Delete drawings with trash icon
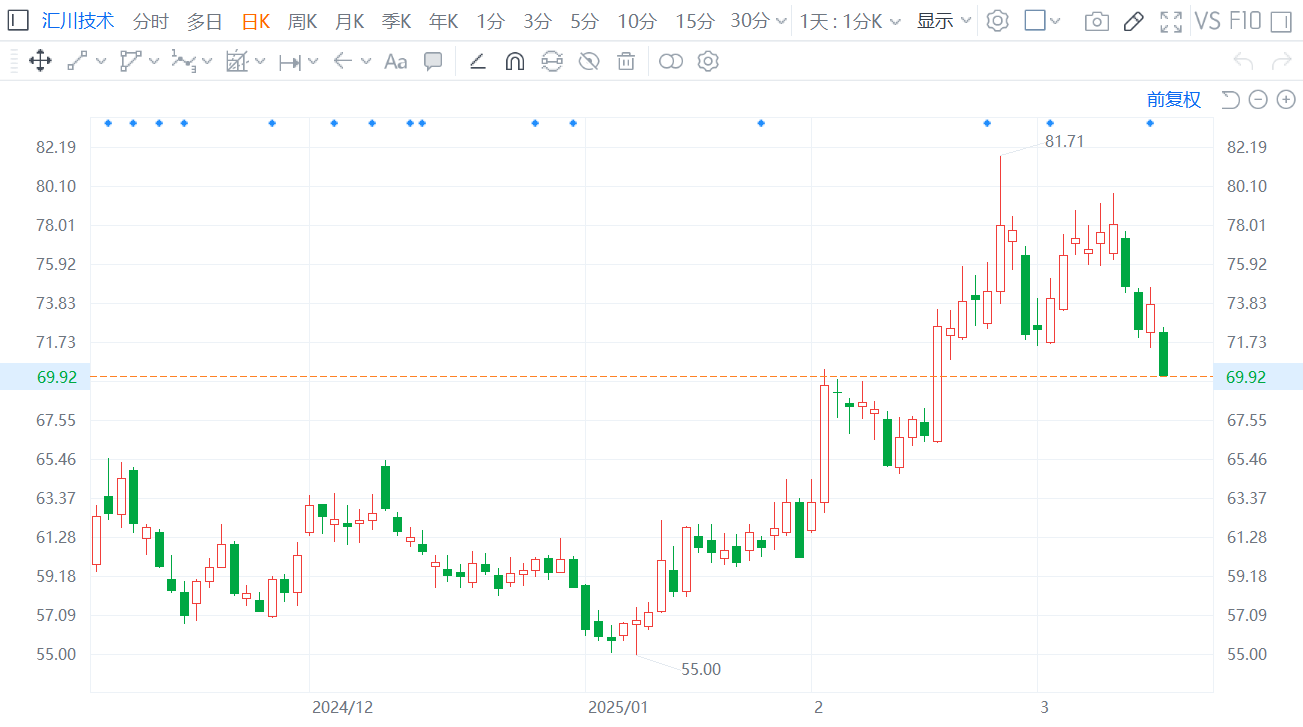Screen dimensions: 1303x727 coord(626,61)
